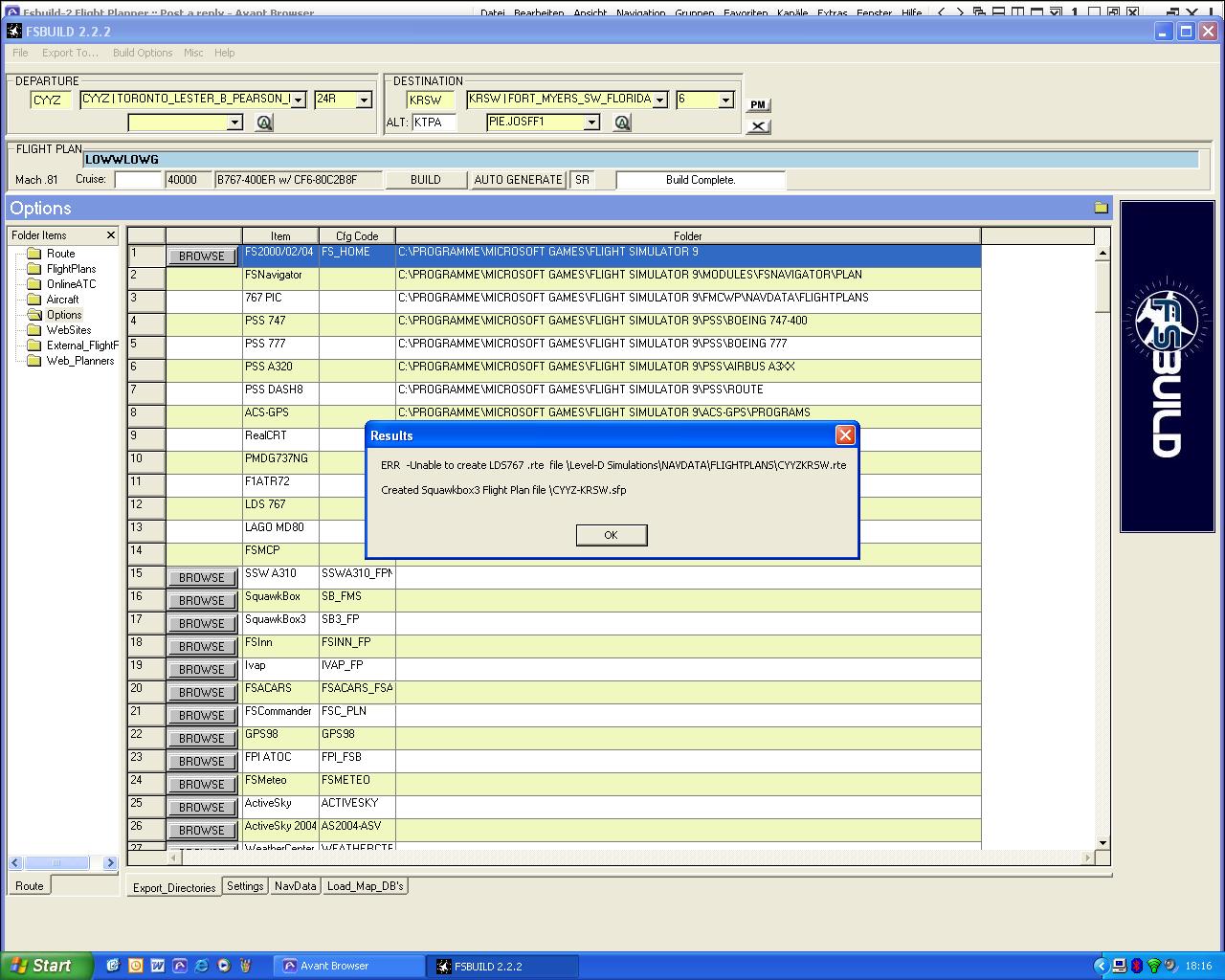The width and height of the screenshot is (1225, 980).
Task: Click the PSS 747 item cell
Action: (280, 324)
